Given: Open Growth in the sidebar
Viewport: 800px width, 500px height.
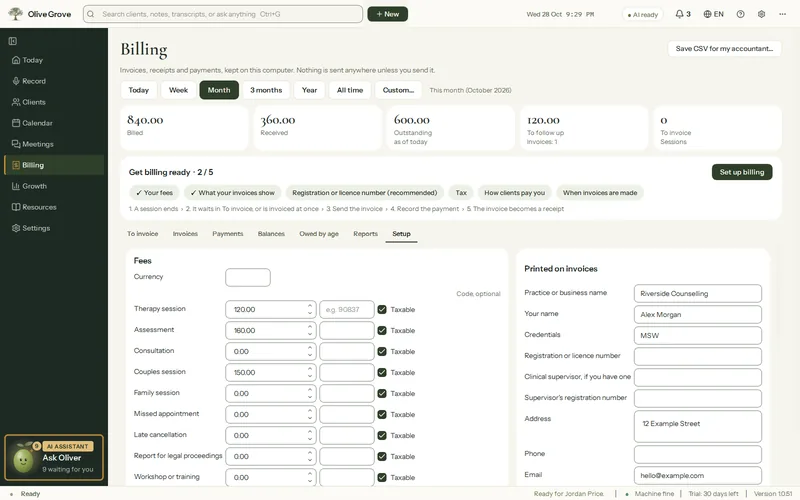Looking at the screenshot, I should (54, 186).
